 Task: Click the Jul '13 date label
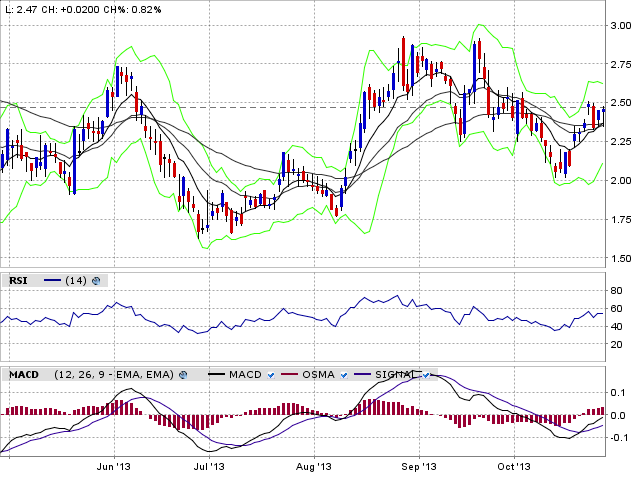209,466
